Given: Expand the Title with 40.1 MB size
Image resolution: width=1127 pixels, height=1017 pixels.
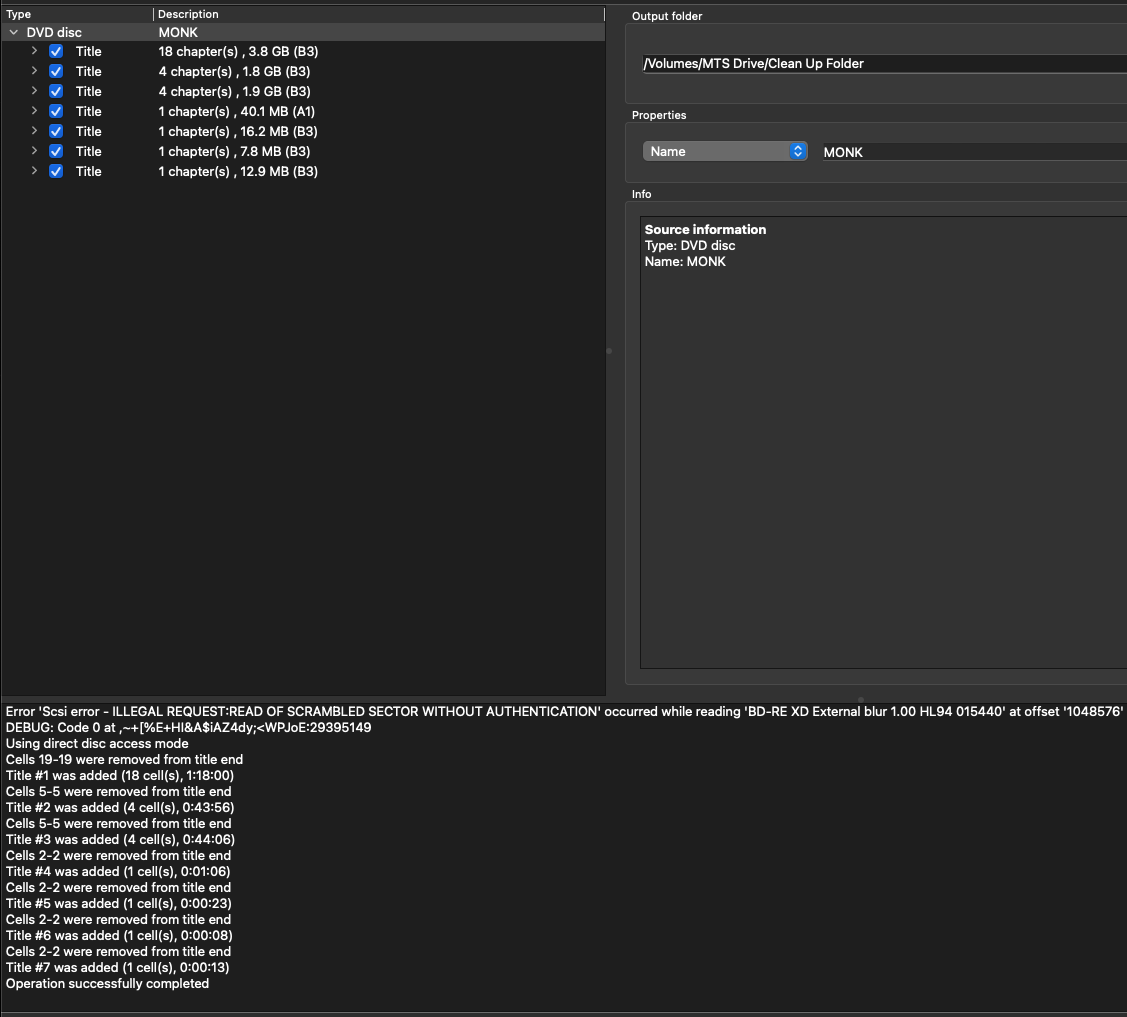Looking at the screenshot, I should (34, 111).
